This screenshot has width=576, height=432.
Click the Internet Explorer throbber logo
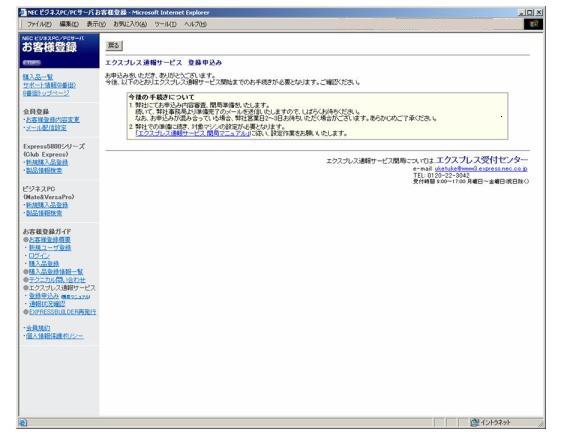tap(533, 24)
